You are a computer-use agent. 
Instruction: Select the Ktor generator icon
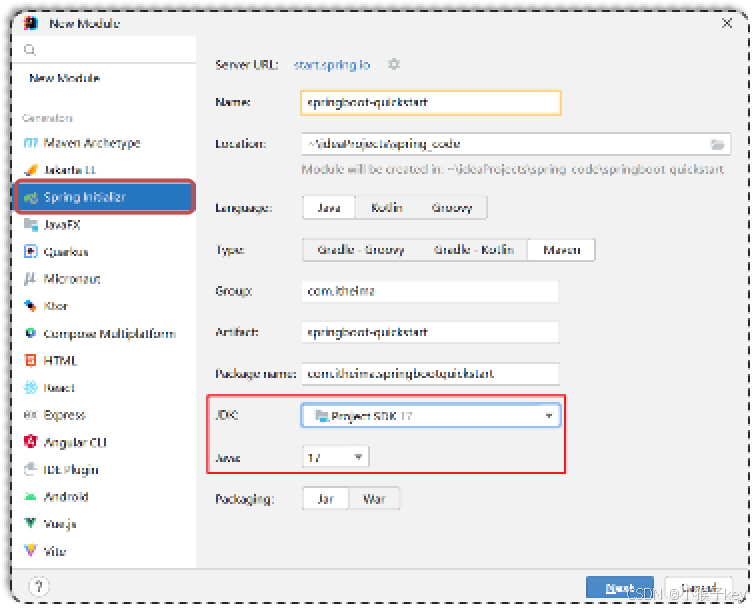pyautogui.click(x=30, y=306)
